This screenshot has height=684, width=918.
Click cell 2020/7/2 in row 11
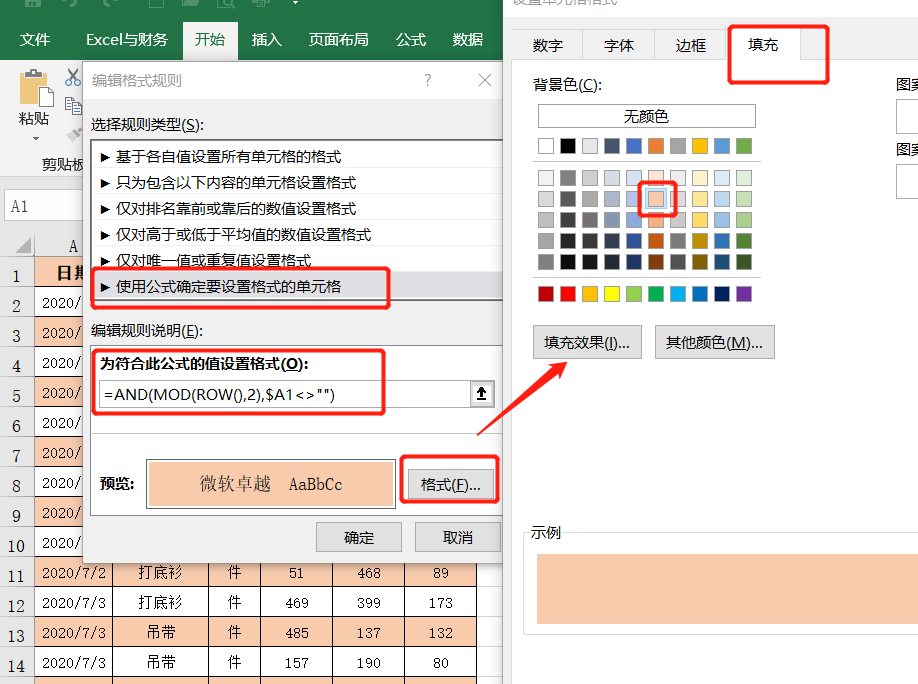(74, 573)
